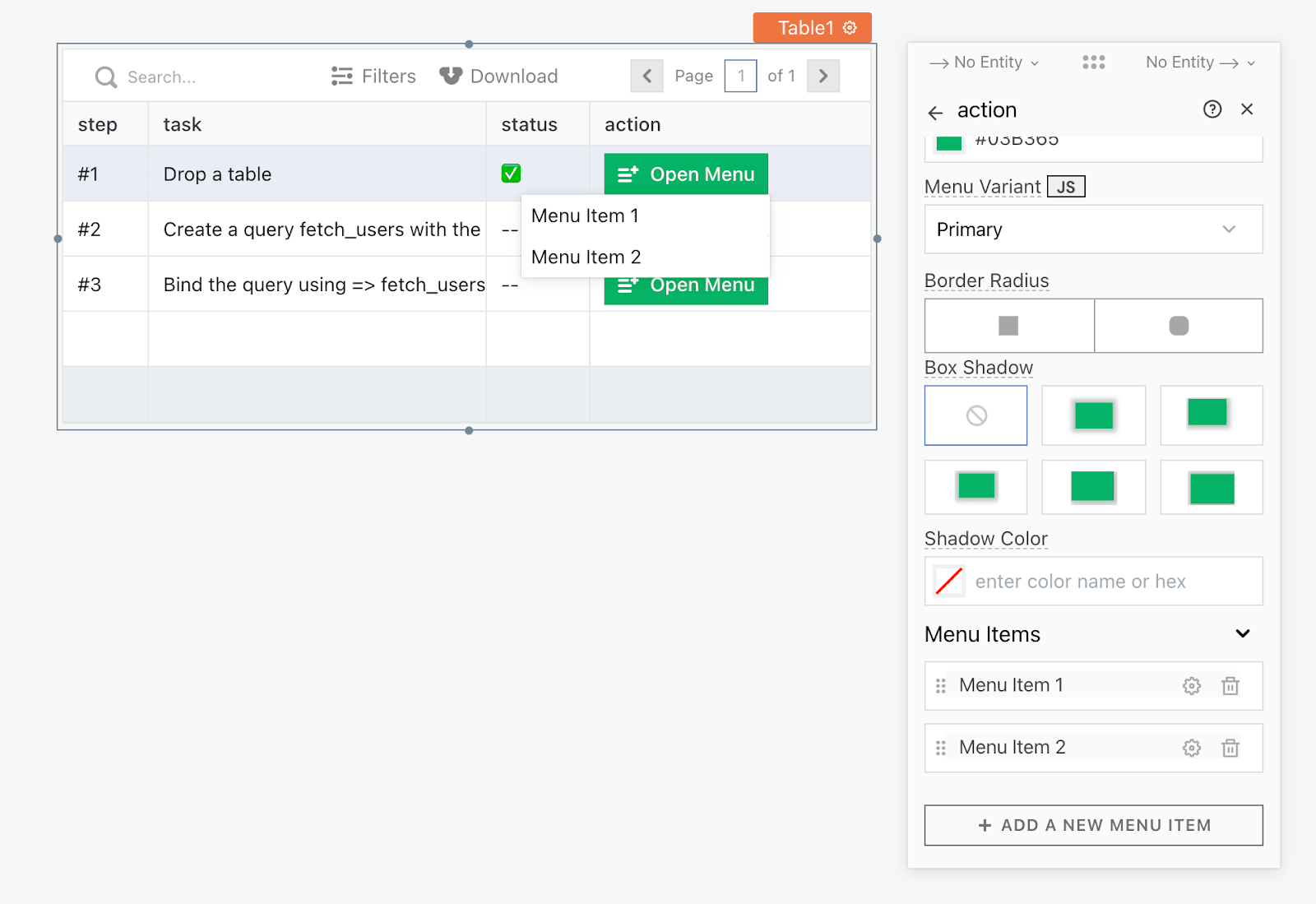Select square border radius option
Screen dimensions: 1316x904
1008,326
